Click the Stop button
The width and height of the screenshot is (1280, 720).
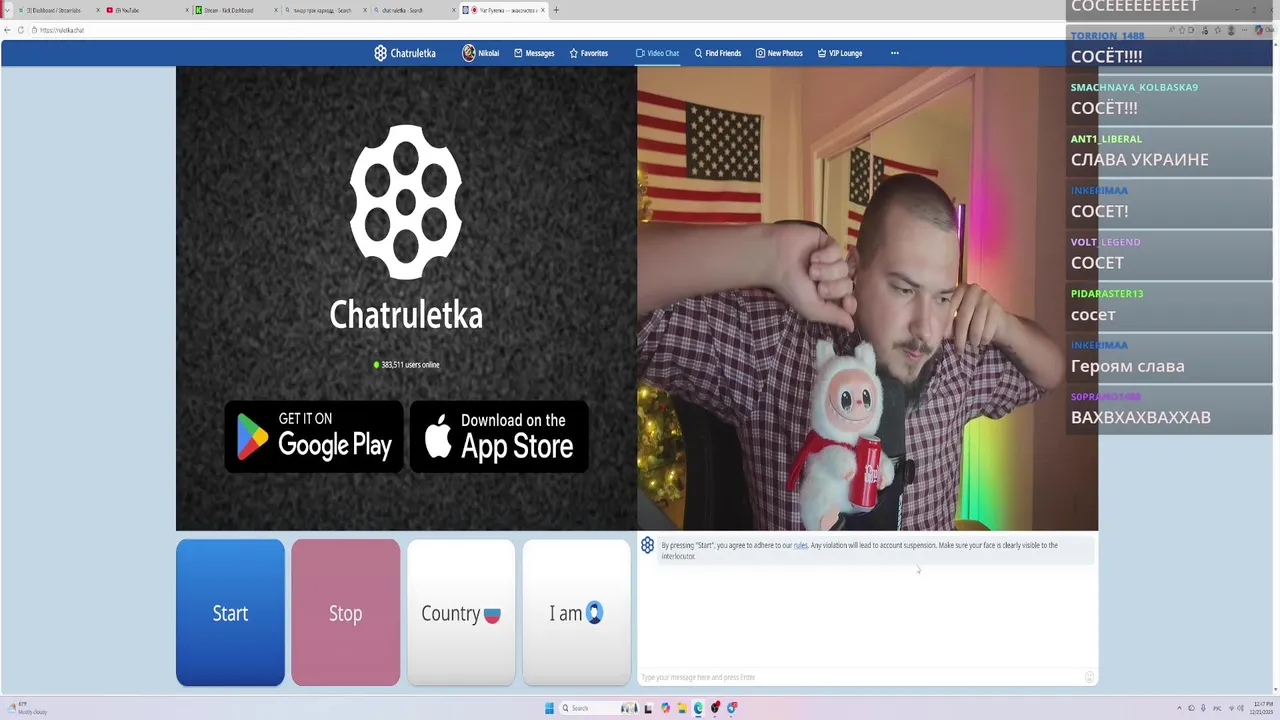(x=345, y=613)
